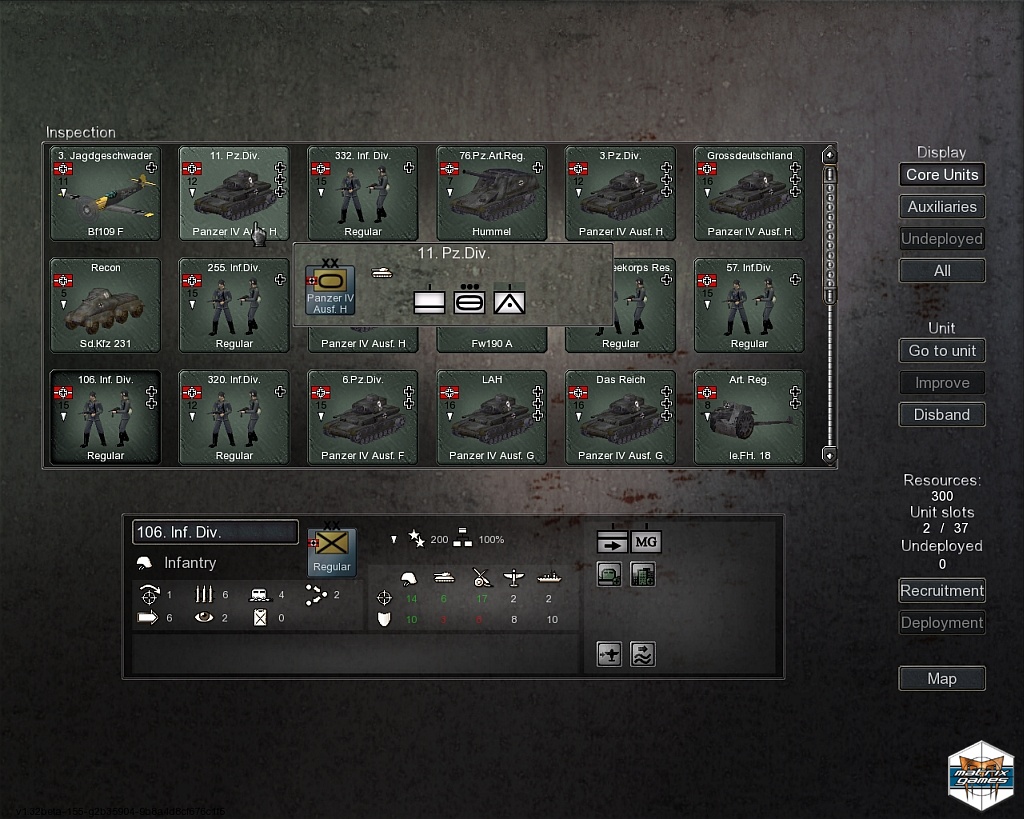Click the MG icon in unit details

[x=646, y=542]
